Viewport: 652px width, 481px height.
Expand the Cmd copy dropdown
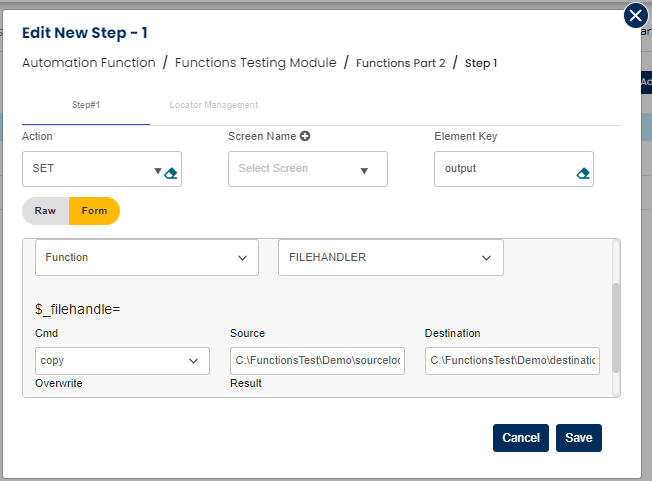[121, 360]
